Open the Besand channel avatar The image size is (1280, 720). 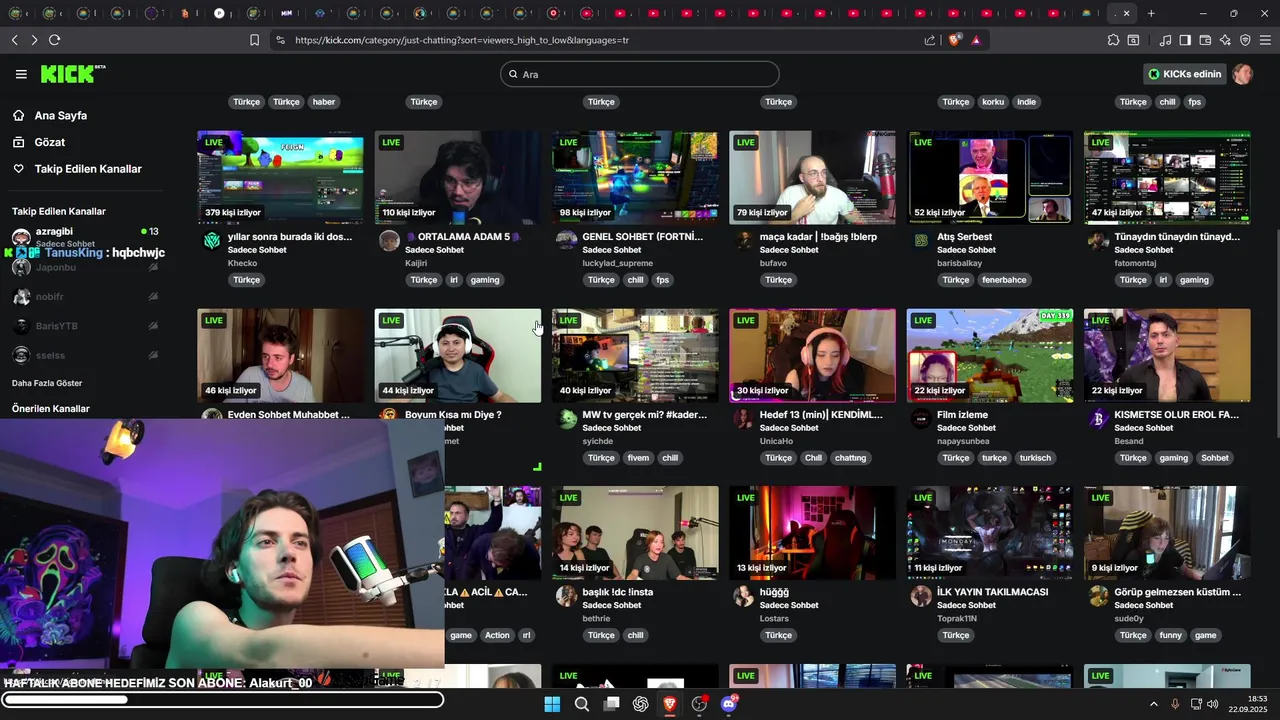click(1098, 419)
